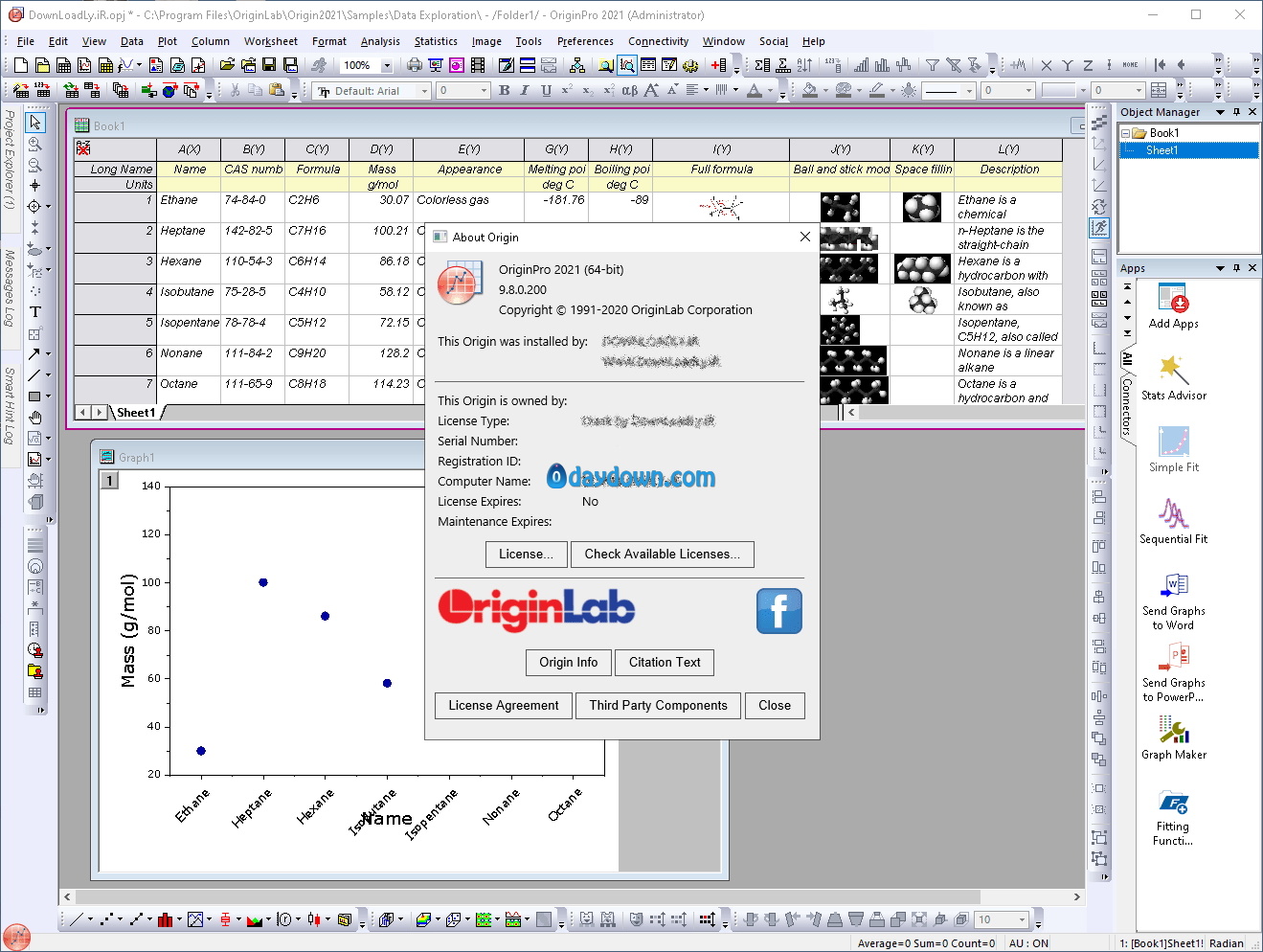Select the Pan hand tool
The image size is (1263, 952).
(35, 418)
